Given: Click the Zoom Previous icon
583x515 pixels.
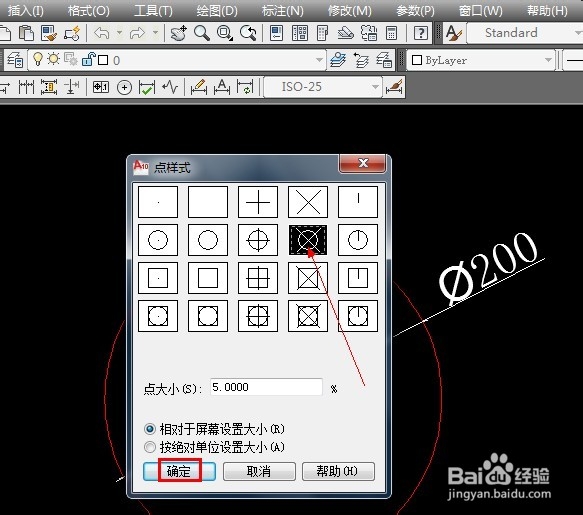Looking at the screenshot, I should [248, 33].
